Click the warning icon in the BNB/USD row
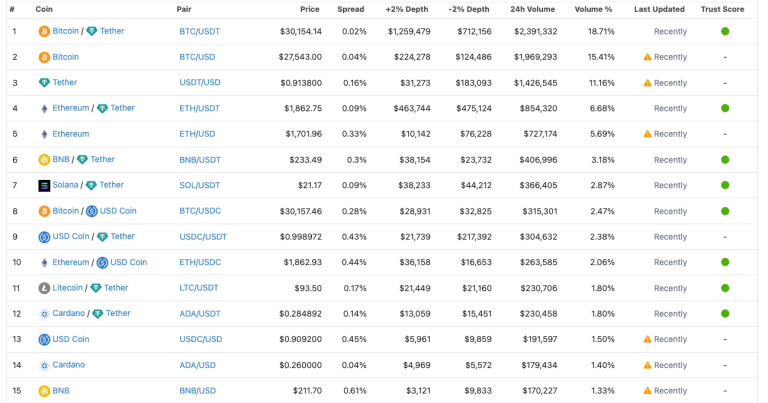 click(647, 391)
